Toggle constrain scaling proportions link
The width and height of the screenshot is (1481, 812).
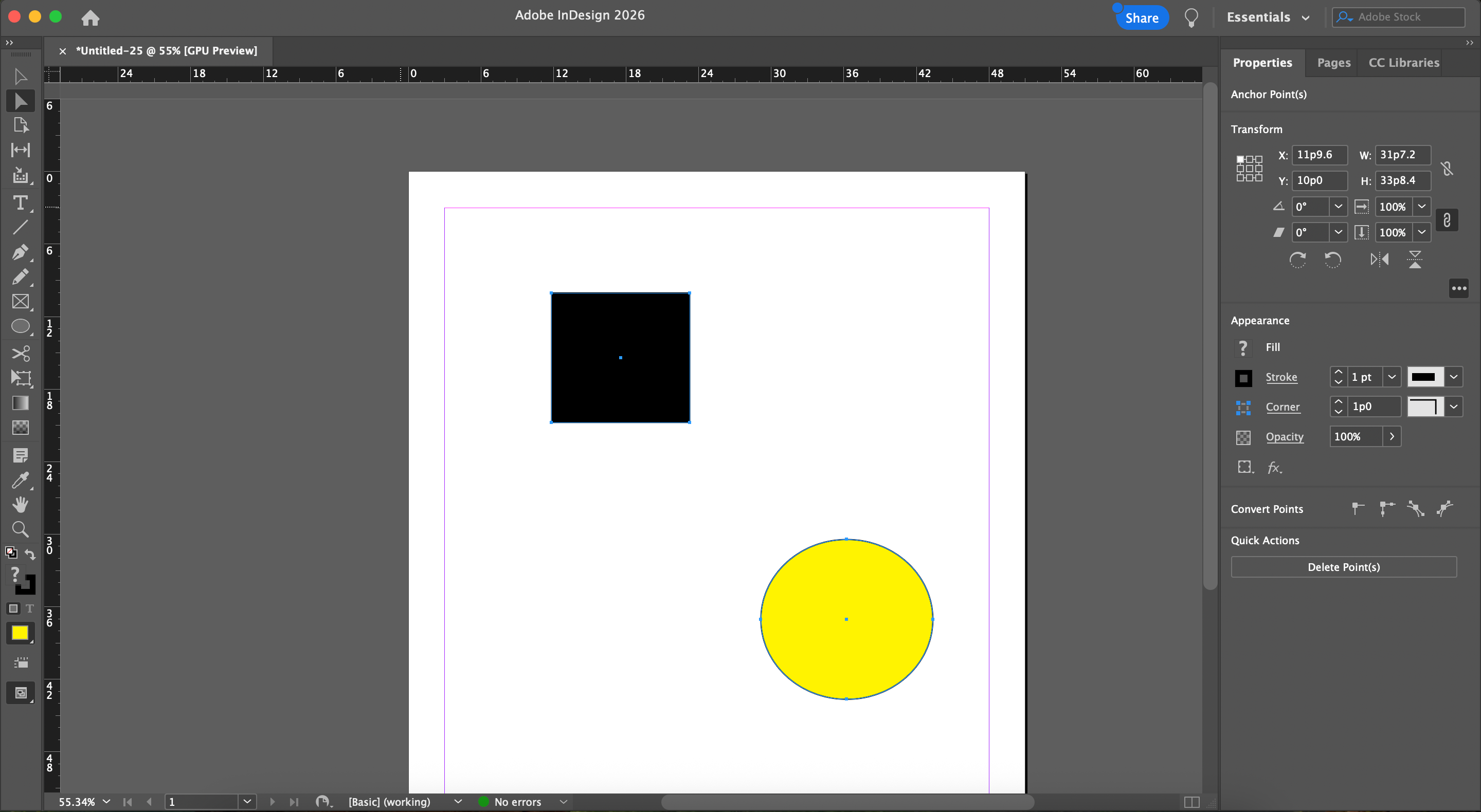tap(1447, 220)
